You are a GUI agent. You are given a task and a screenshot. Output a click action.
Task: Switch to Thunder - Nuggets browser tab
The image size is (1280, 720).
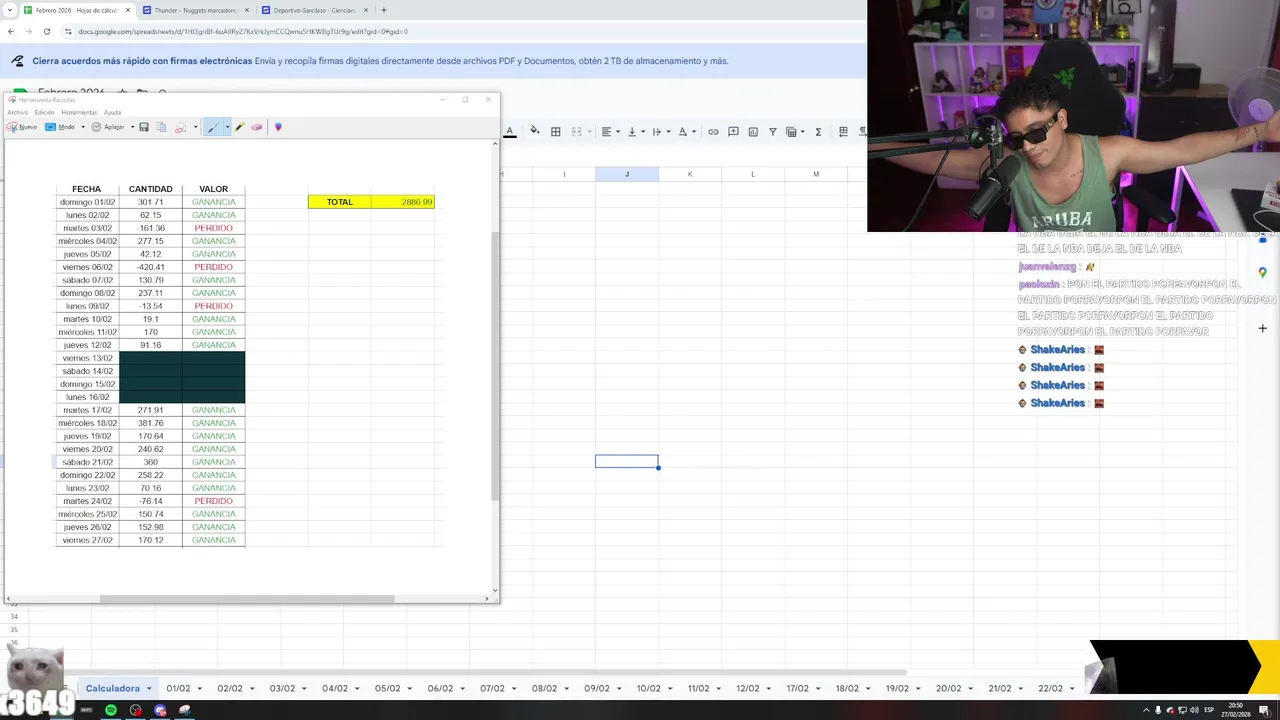coord(196,10)
